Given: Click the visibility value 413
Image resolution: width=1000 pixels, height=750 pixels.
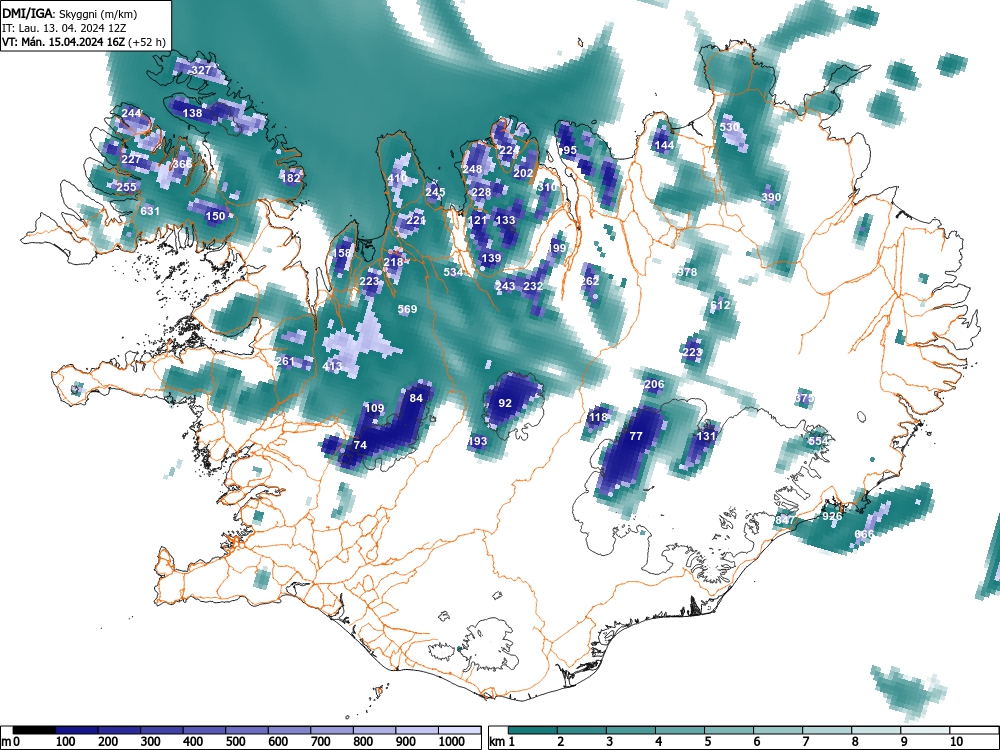Looking at the screenshot, I should pyautogui.click(x=332, y=366).
